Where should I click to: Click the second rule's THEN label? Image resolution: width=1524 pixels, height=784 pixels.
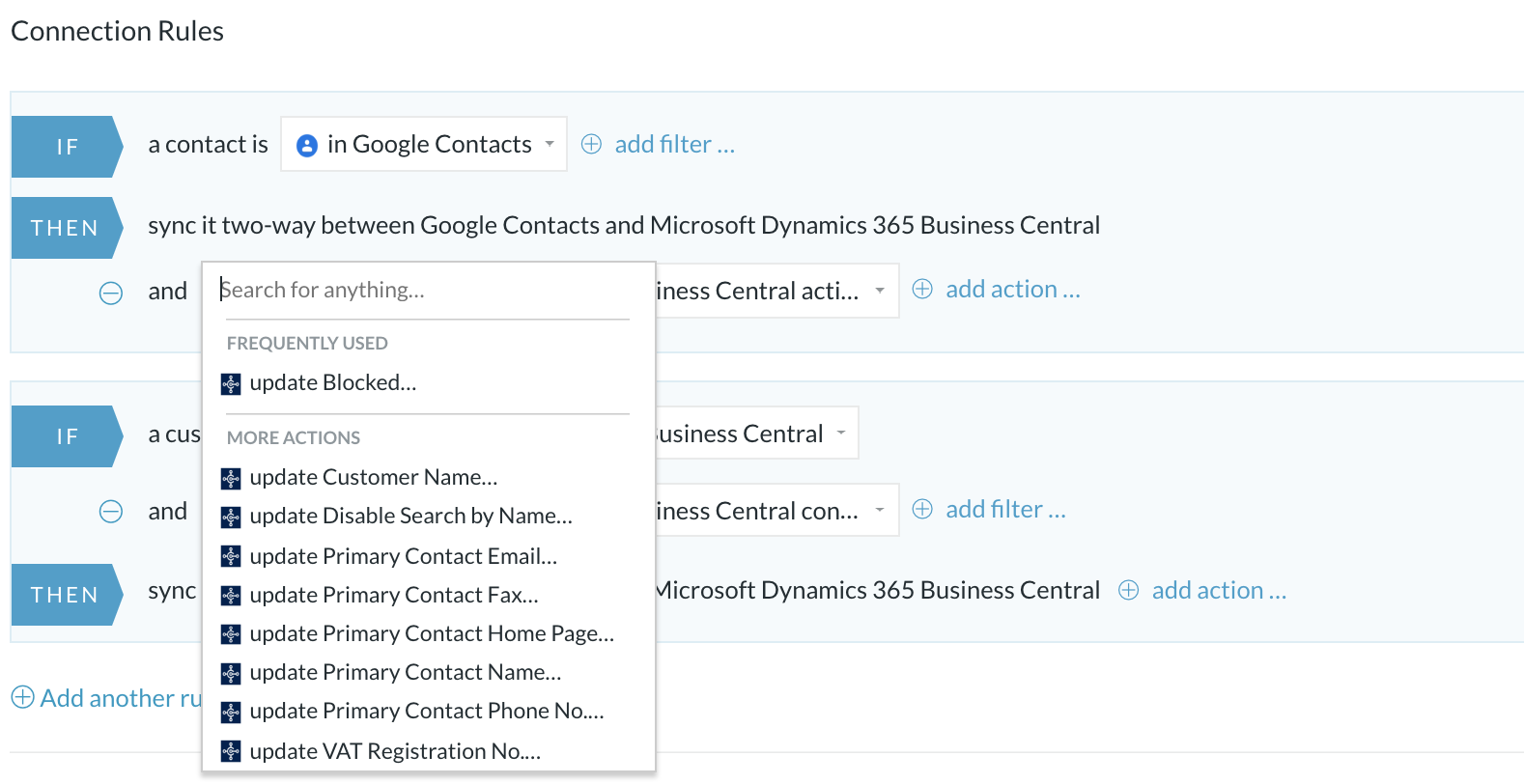click(67, 595)
